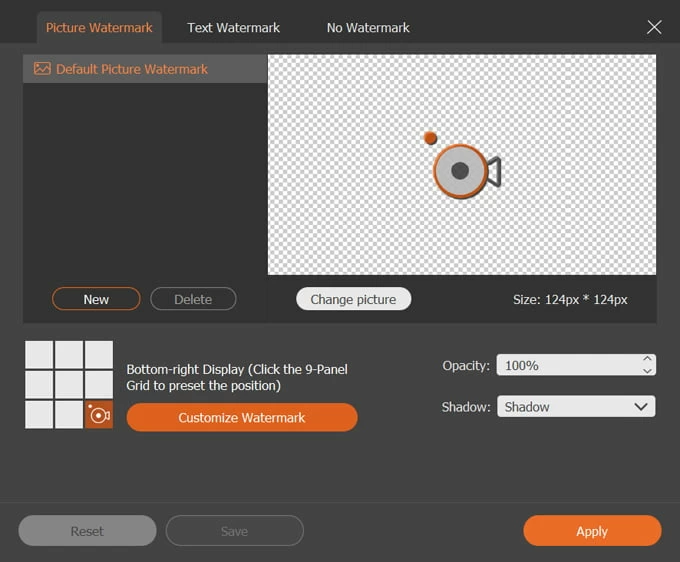Set watermark position to top-right grid cell

(99, 355)
